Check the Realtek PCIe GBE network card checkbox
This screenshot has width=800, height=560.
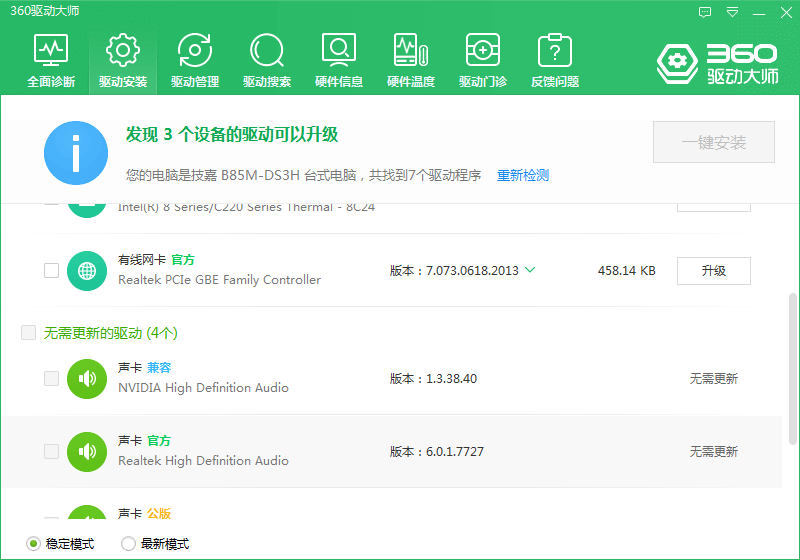51,270
